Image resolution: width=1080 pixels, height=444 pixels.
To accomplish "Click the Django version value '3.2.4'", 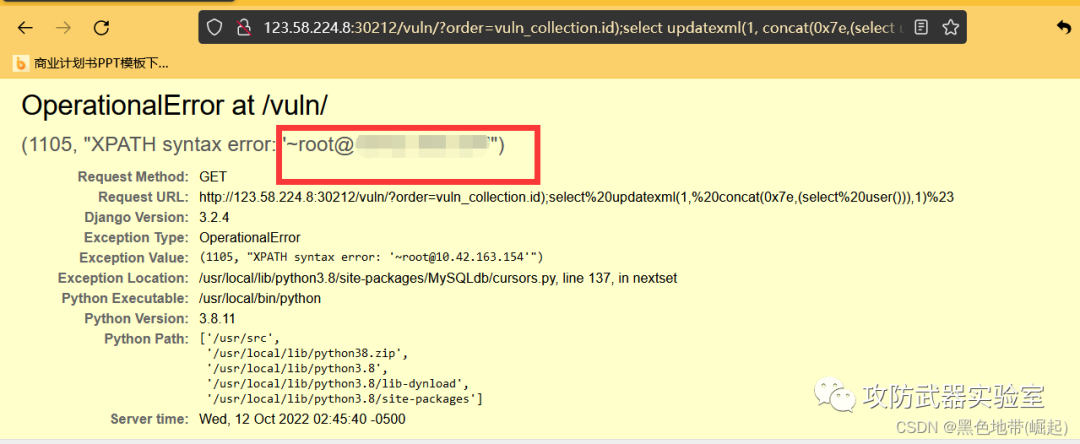I will click(213, 218).
